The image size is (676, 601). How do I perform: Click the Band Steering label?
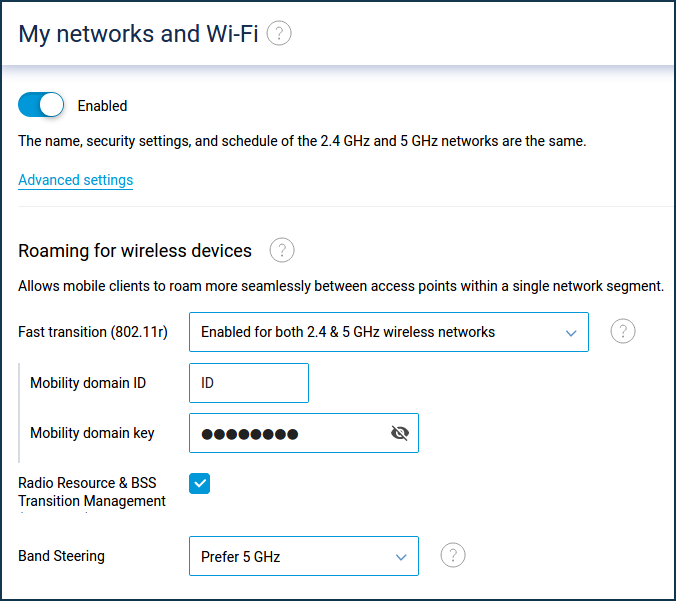coord(61,556)
